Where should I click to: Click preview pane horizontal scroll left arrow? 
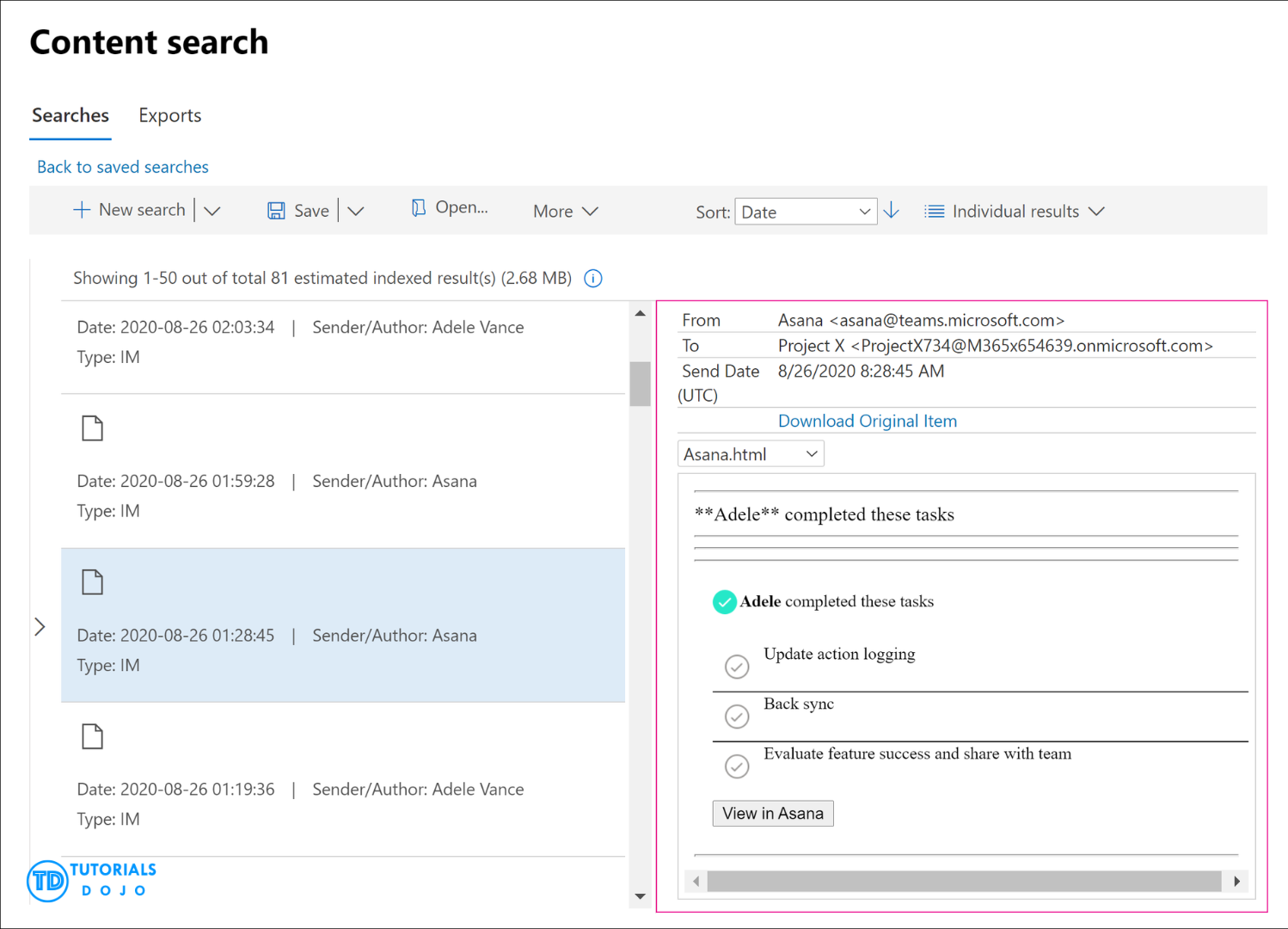tap(696, 882)
